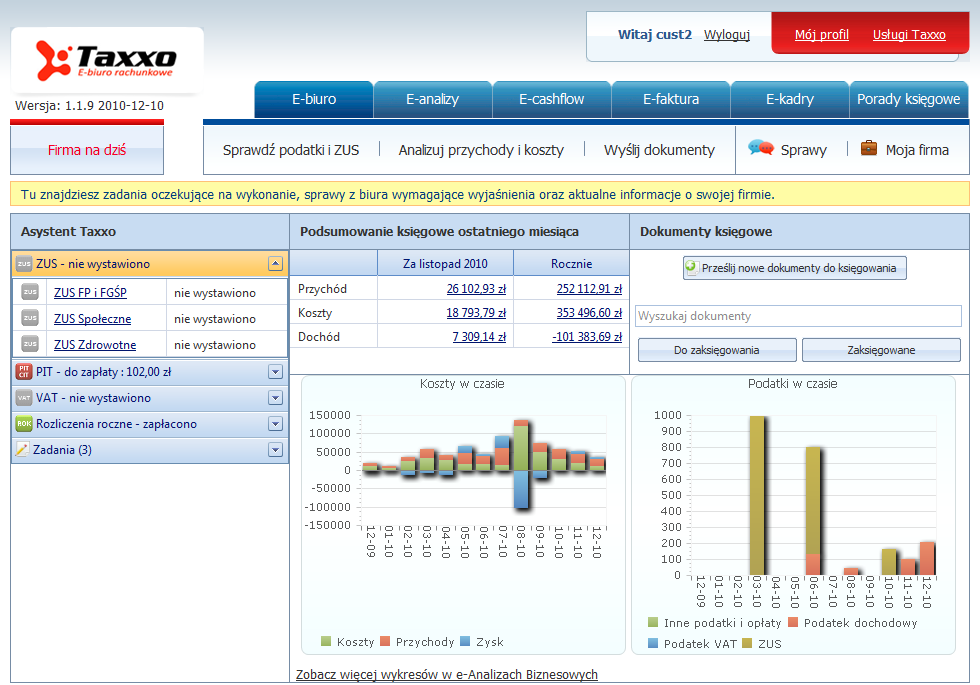
Task: Click the pencil icon next to Zadania
Action: [22, 449]
